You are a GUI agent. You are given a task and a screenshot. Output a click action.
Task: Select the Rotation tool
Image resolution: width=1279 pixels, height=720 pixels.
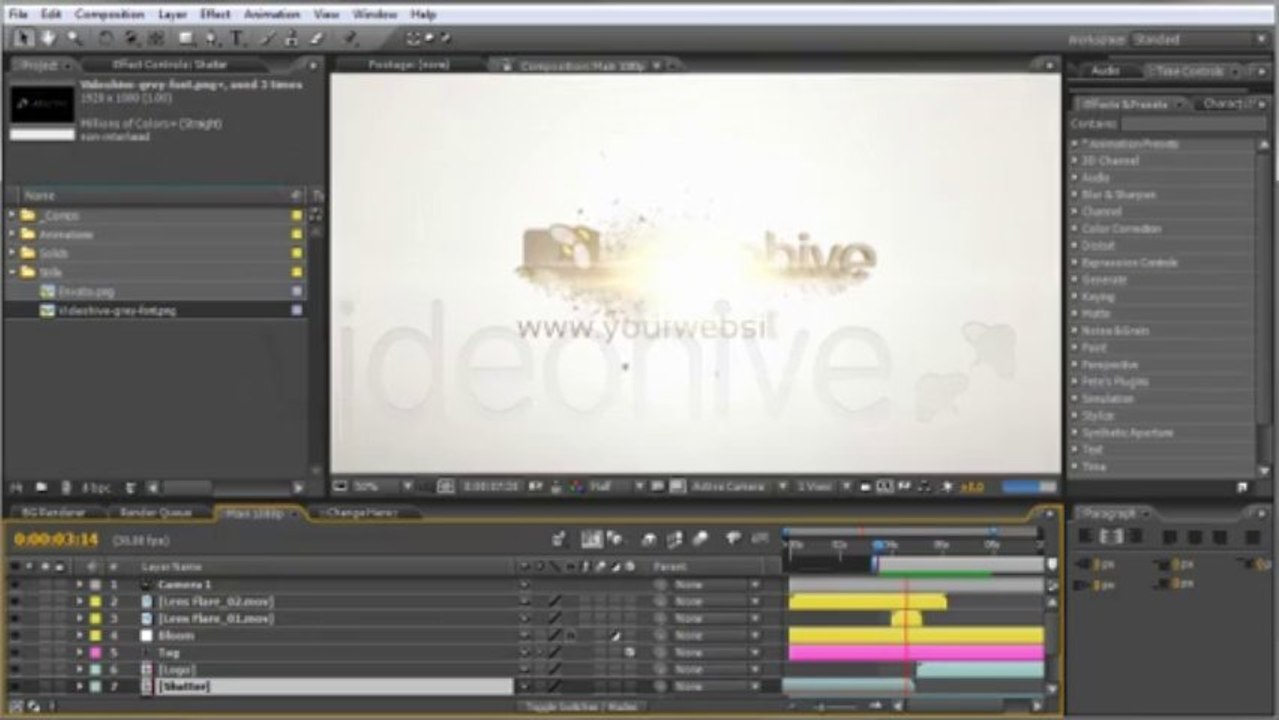(106, 38)
